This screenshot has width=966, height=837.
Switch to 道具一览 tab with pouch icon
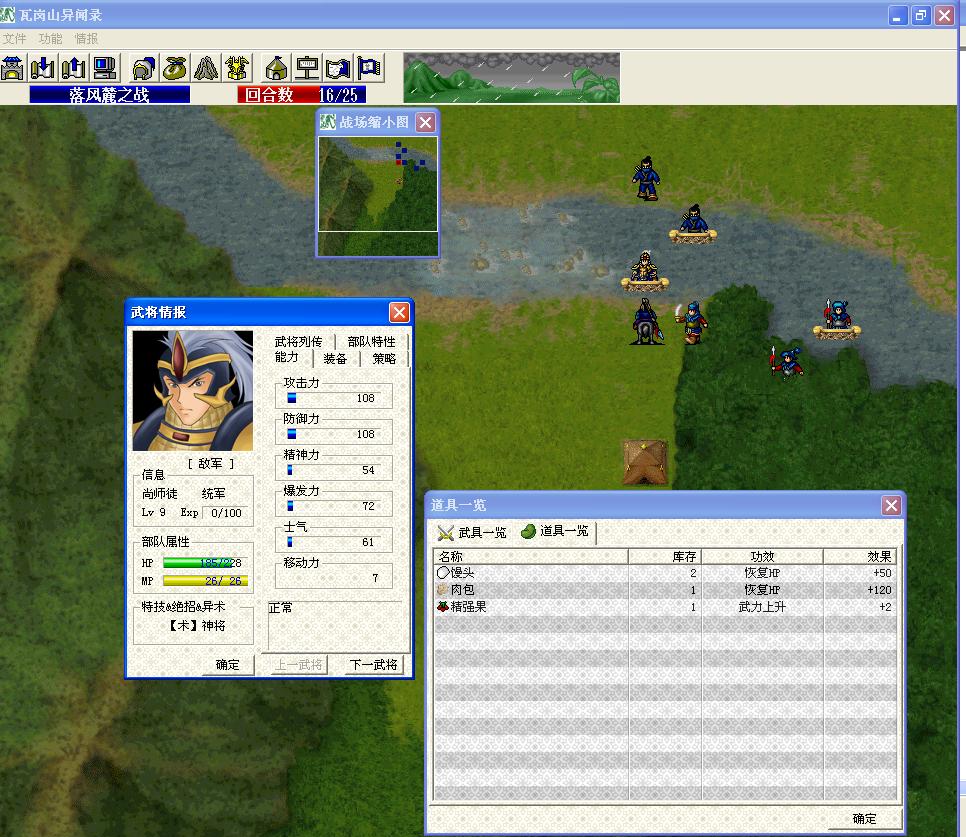555,531
